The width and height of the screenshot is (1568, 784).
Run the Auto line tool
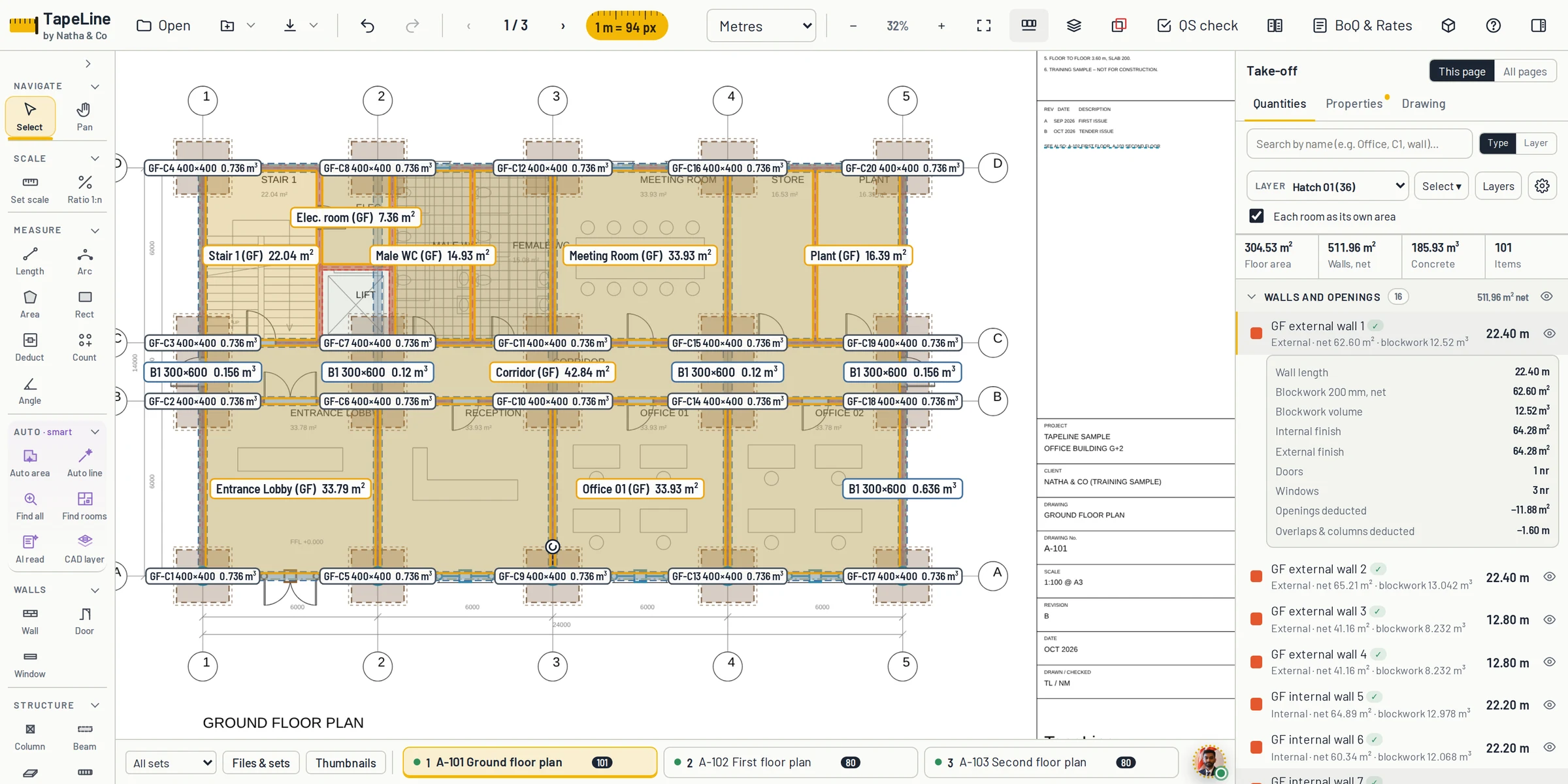click(x=84, y=463)
